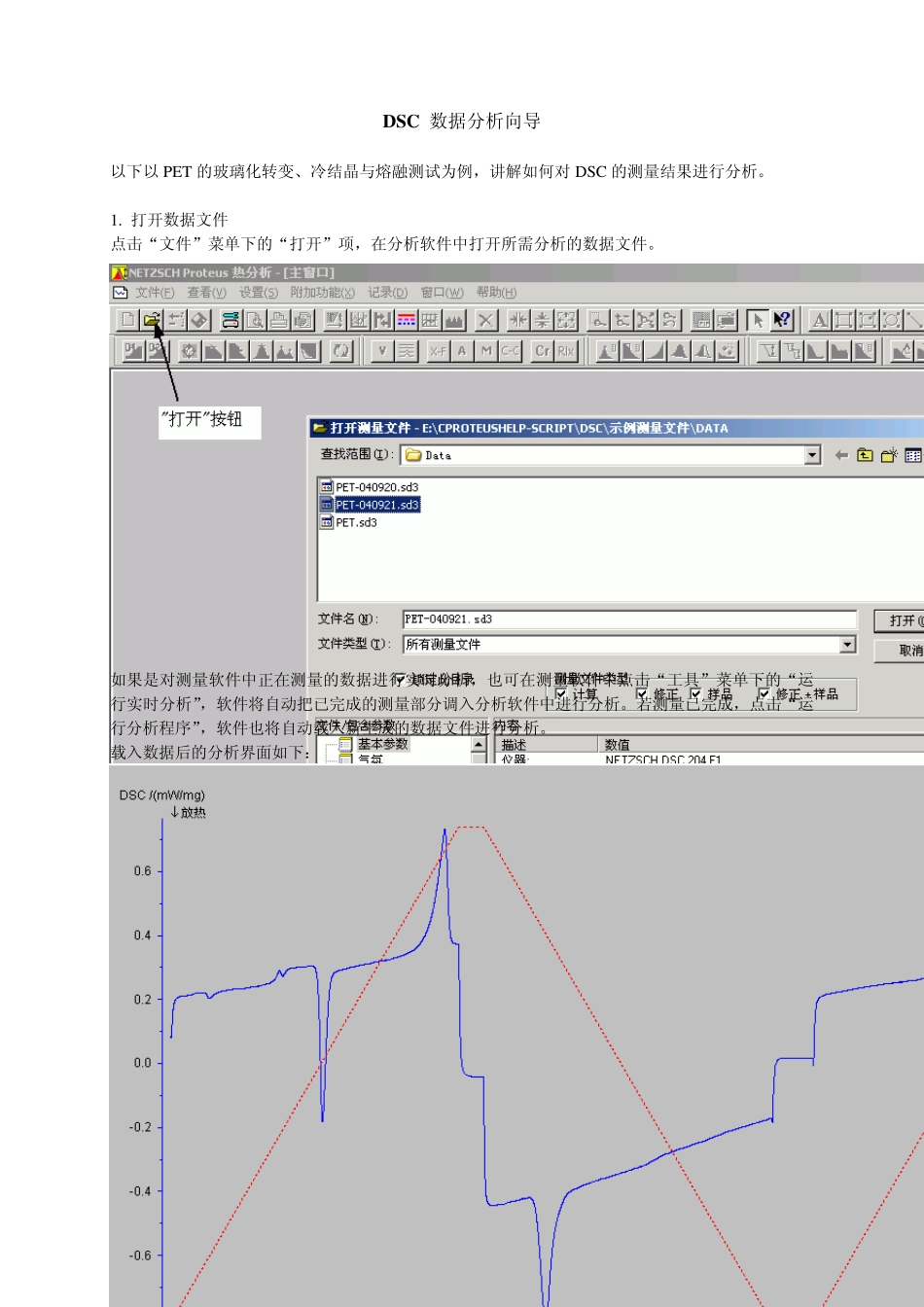Image resolution: width=924 pixels, height=1307 pixels.
Task: Toggle the 样品 checkbox
Action: (695, 693)
